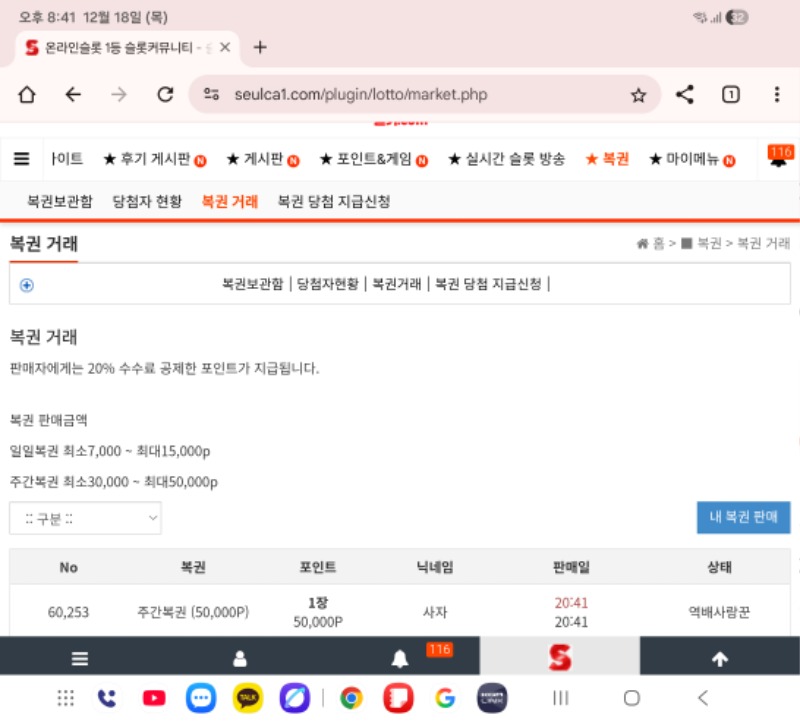
Task: Click the 내 복권 판매 button
Action: point(743,517)
